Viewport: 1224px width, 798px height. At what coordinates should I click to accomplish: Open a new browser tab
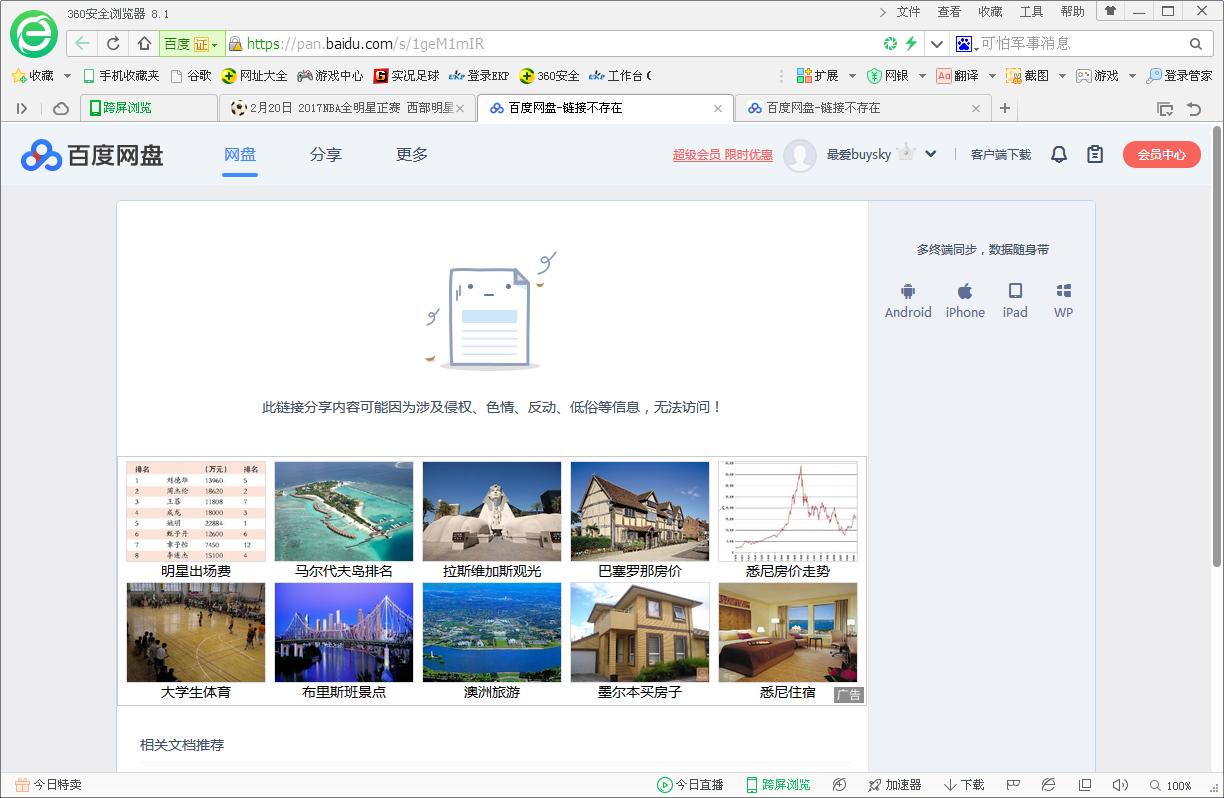coord(1005,108)
